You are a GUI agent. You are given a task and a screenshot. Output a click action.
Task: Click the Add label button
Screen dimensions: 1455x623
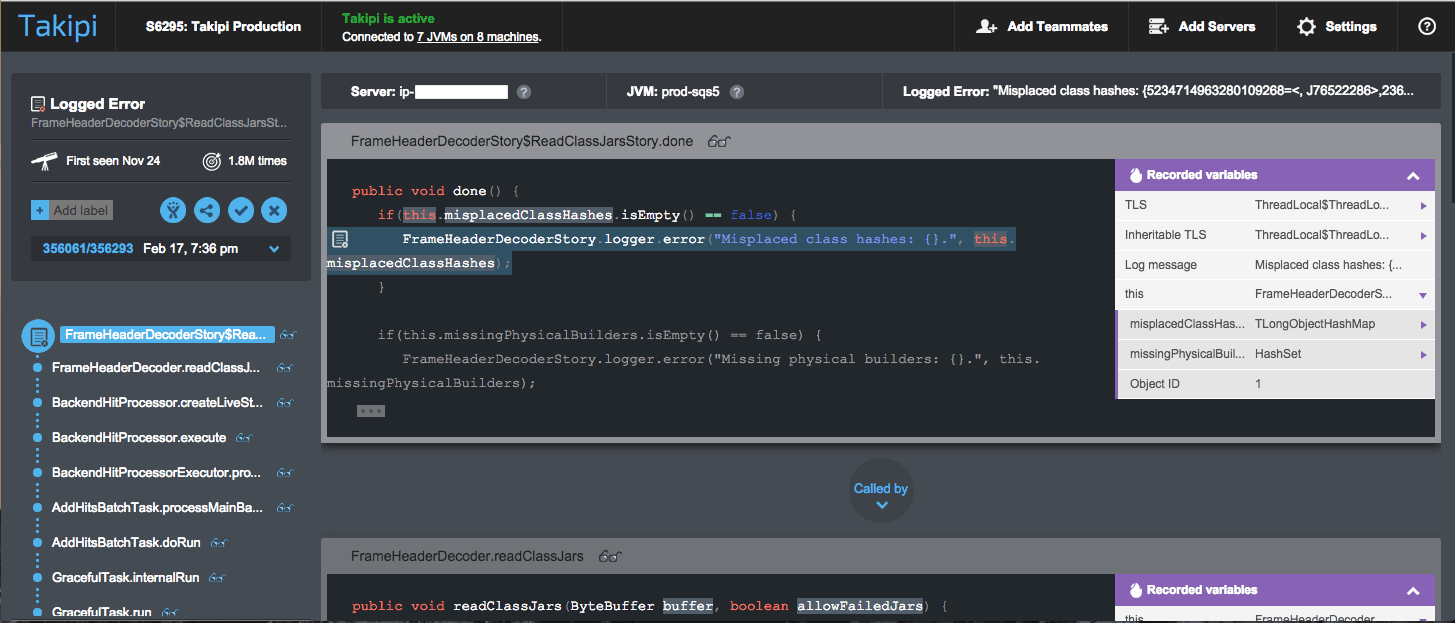71,210
